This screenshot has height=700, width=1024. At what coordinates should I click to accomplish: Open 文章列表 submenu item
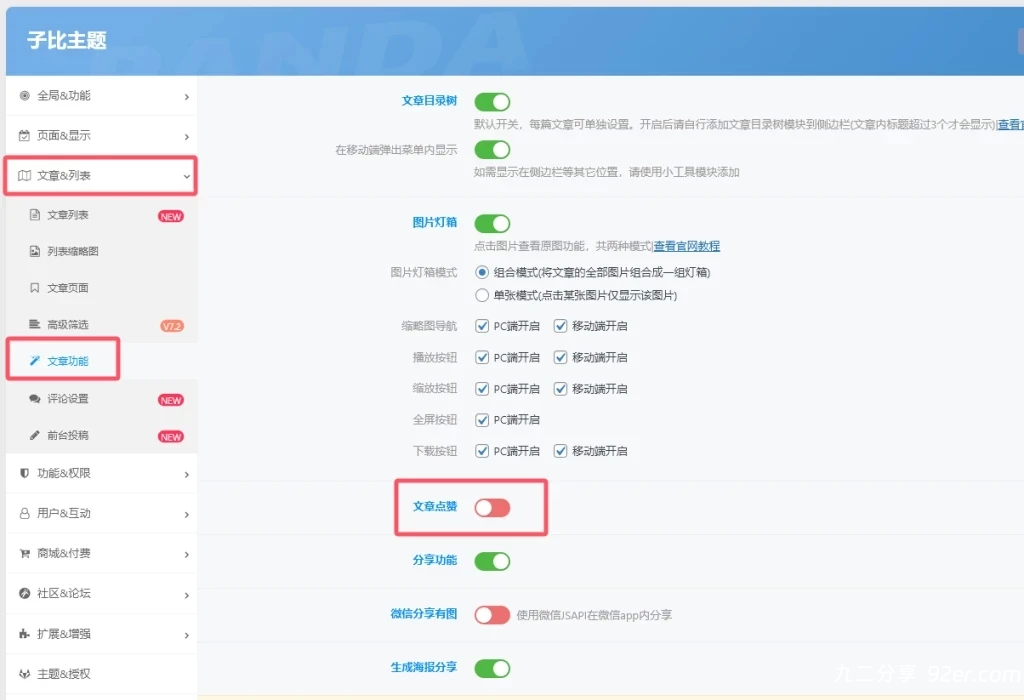101,215
